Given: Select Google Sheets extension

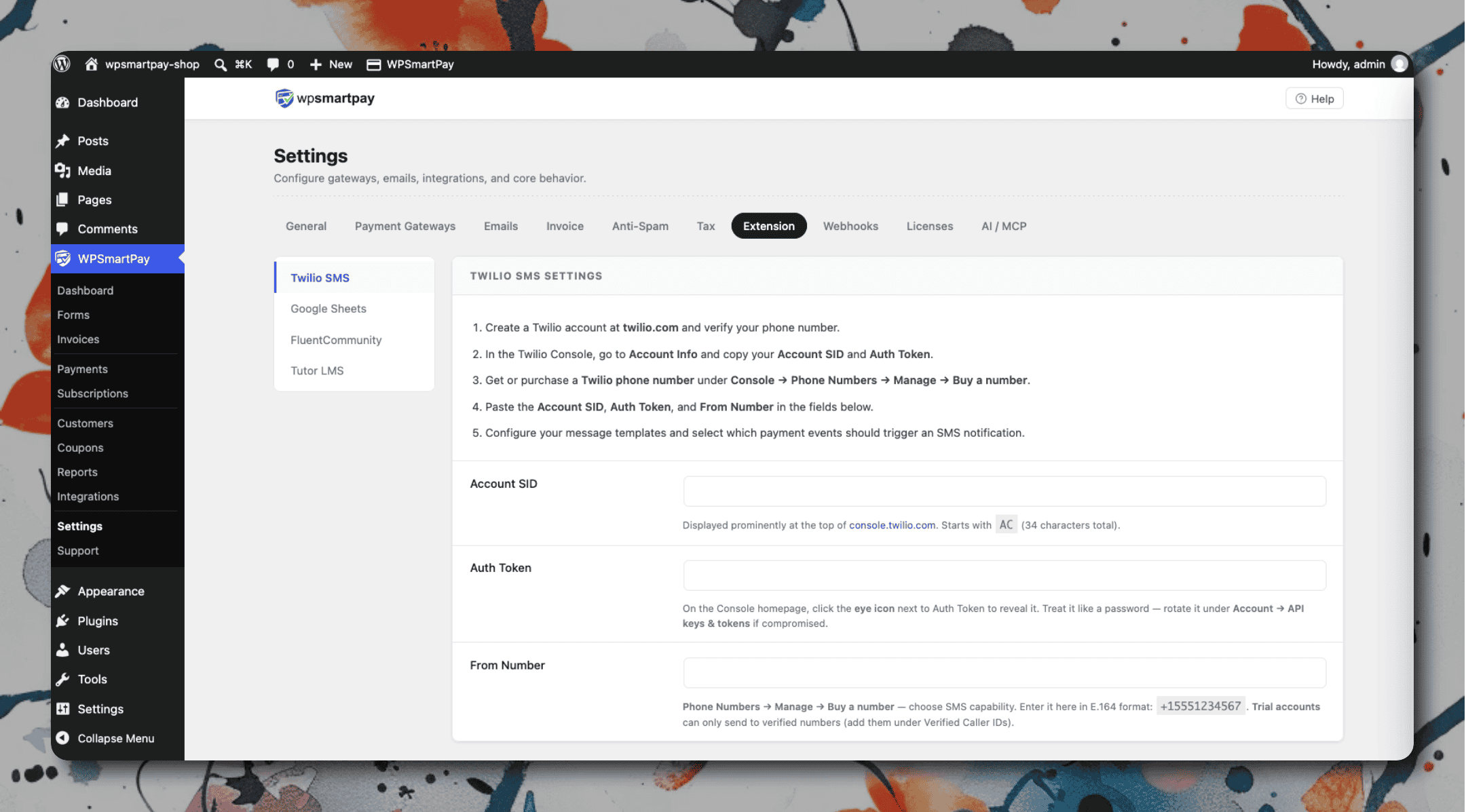Looking at the screenshot, I should (x=354, y=309).
